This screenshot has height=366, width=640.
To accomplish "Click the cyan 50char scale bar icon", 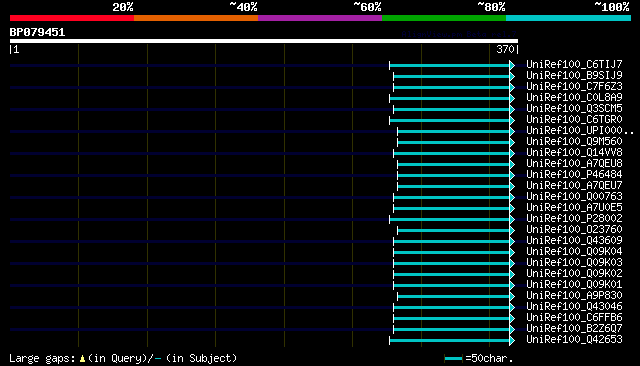I will coord(453,359).
